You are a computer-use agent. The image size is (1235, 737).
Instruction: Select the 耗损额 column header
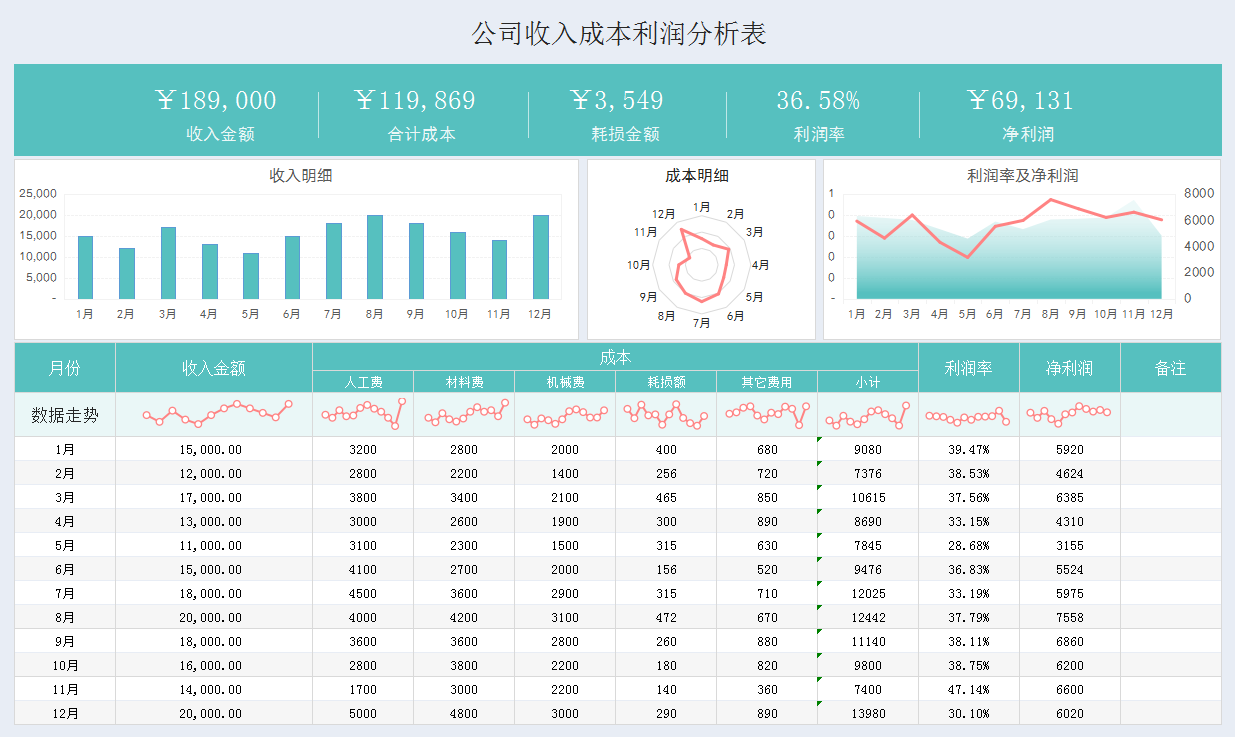click(665, 381)
